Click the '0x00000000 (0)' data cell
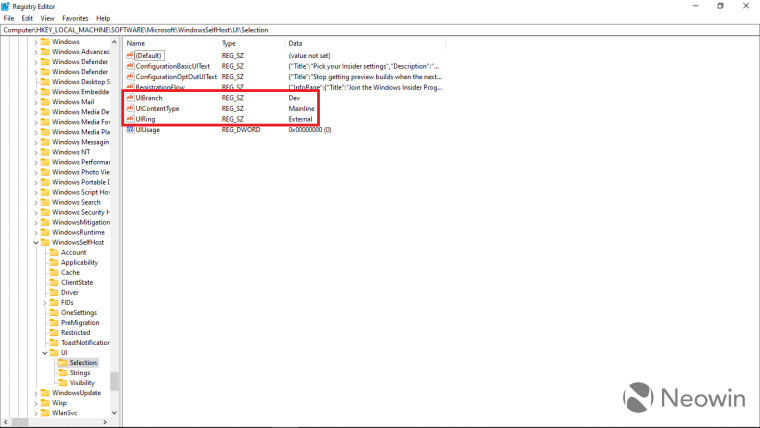 (x=310, y=129)
